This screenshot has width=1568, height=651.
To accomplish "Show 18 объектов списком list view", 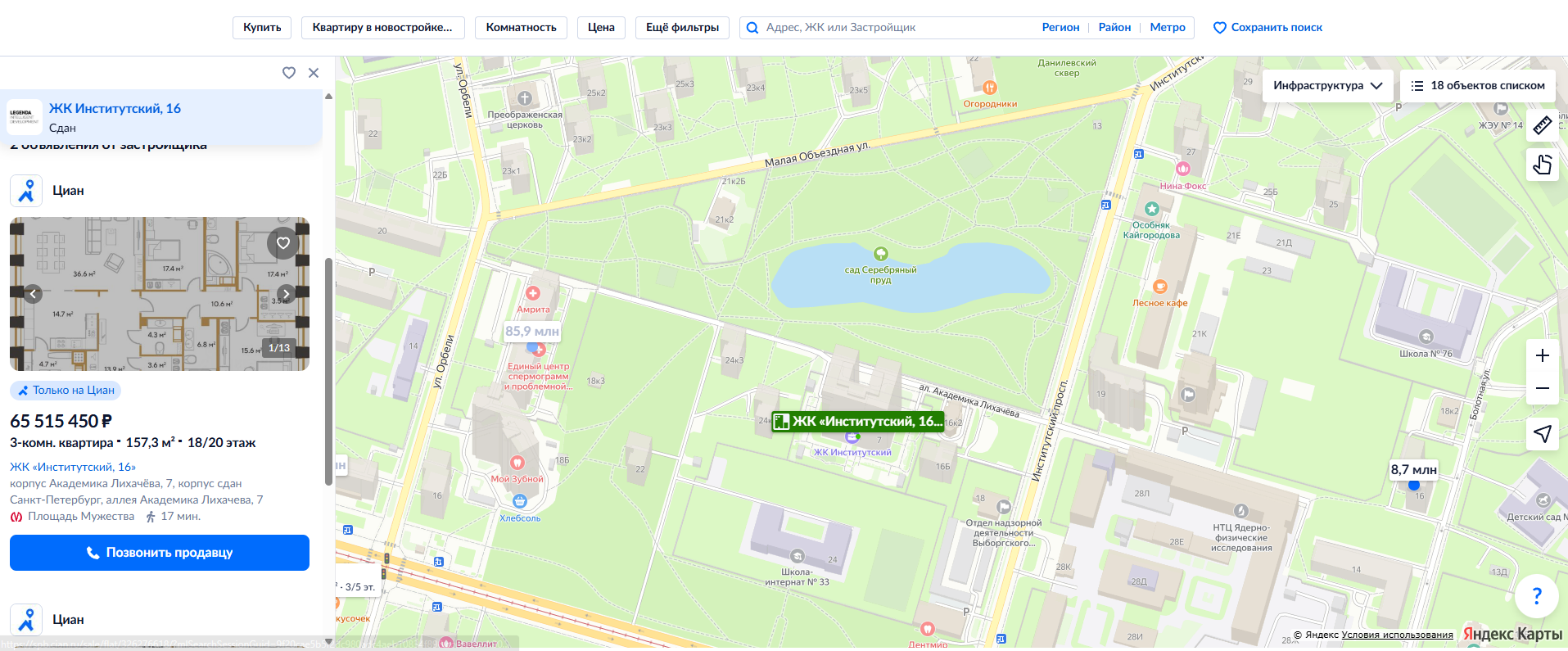I will [1477, 86].
